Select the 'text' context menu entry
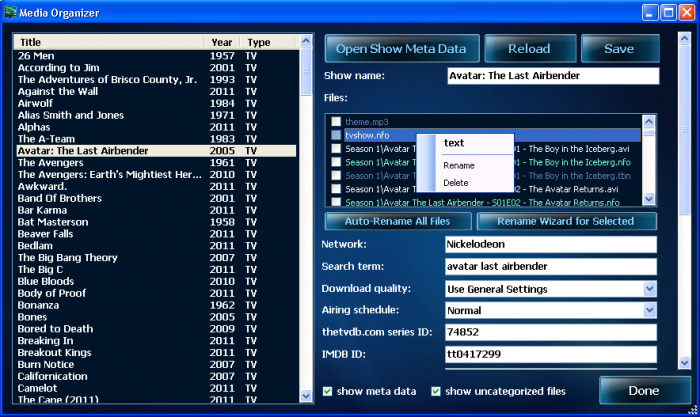Viewport: 700px width, 417px height. (x=454, y=143)
